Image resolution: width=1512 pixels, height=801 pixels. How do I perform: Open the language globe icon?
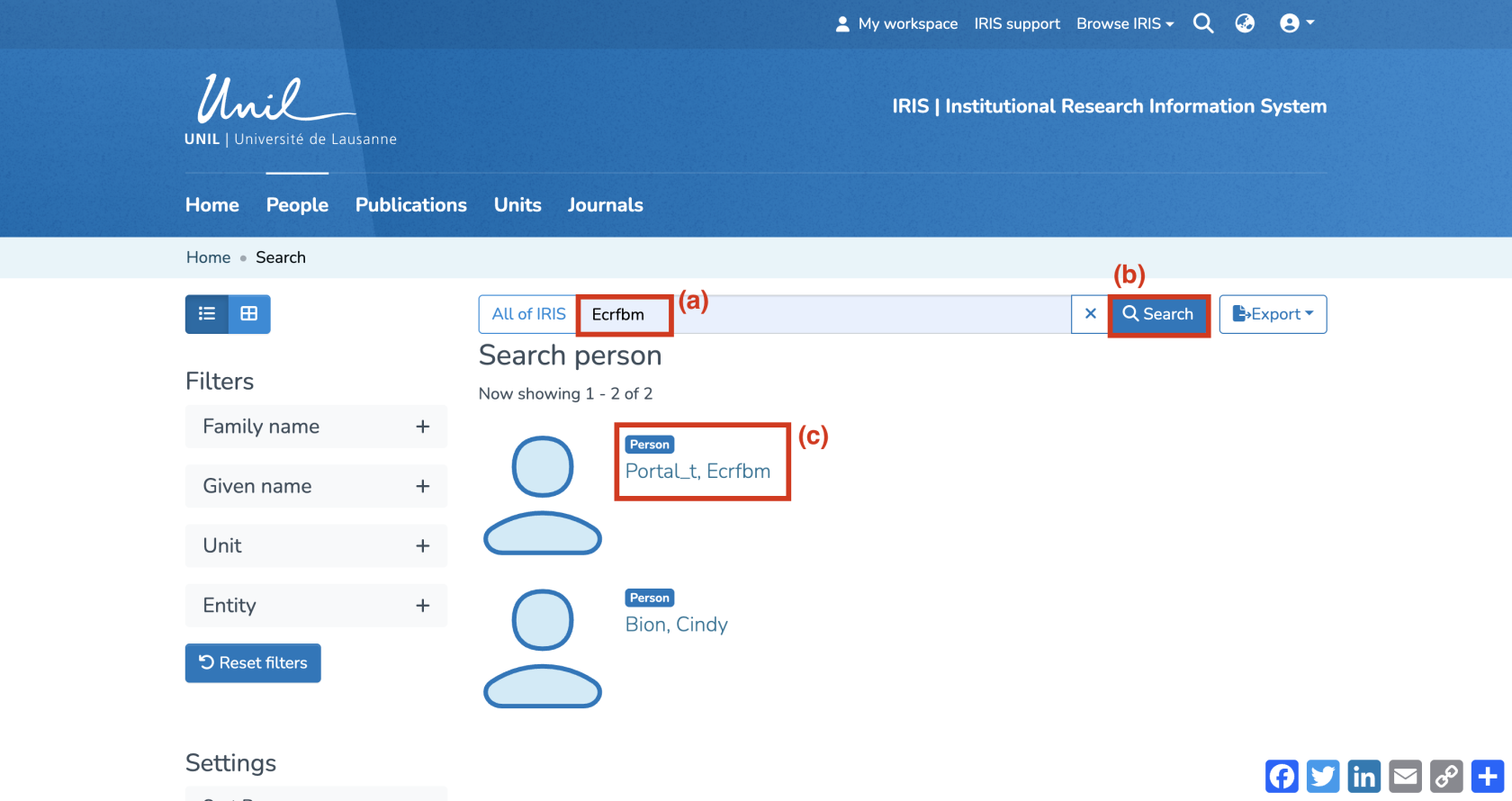[x=1245, y=23]
